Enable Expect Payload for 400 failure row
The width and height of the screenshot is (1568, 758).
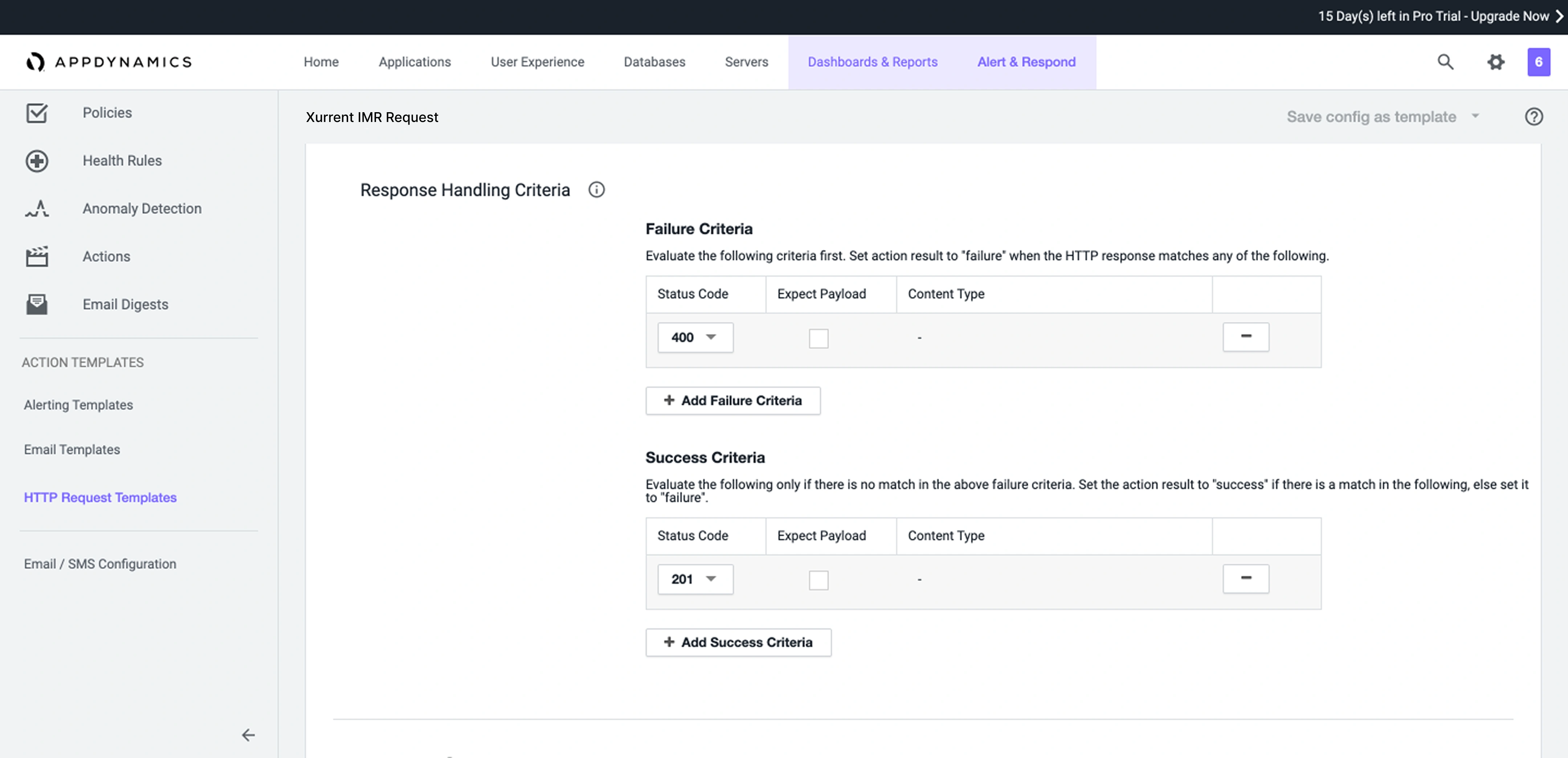[818, 338]
